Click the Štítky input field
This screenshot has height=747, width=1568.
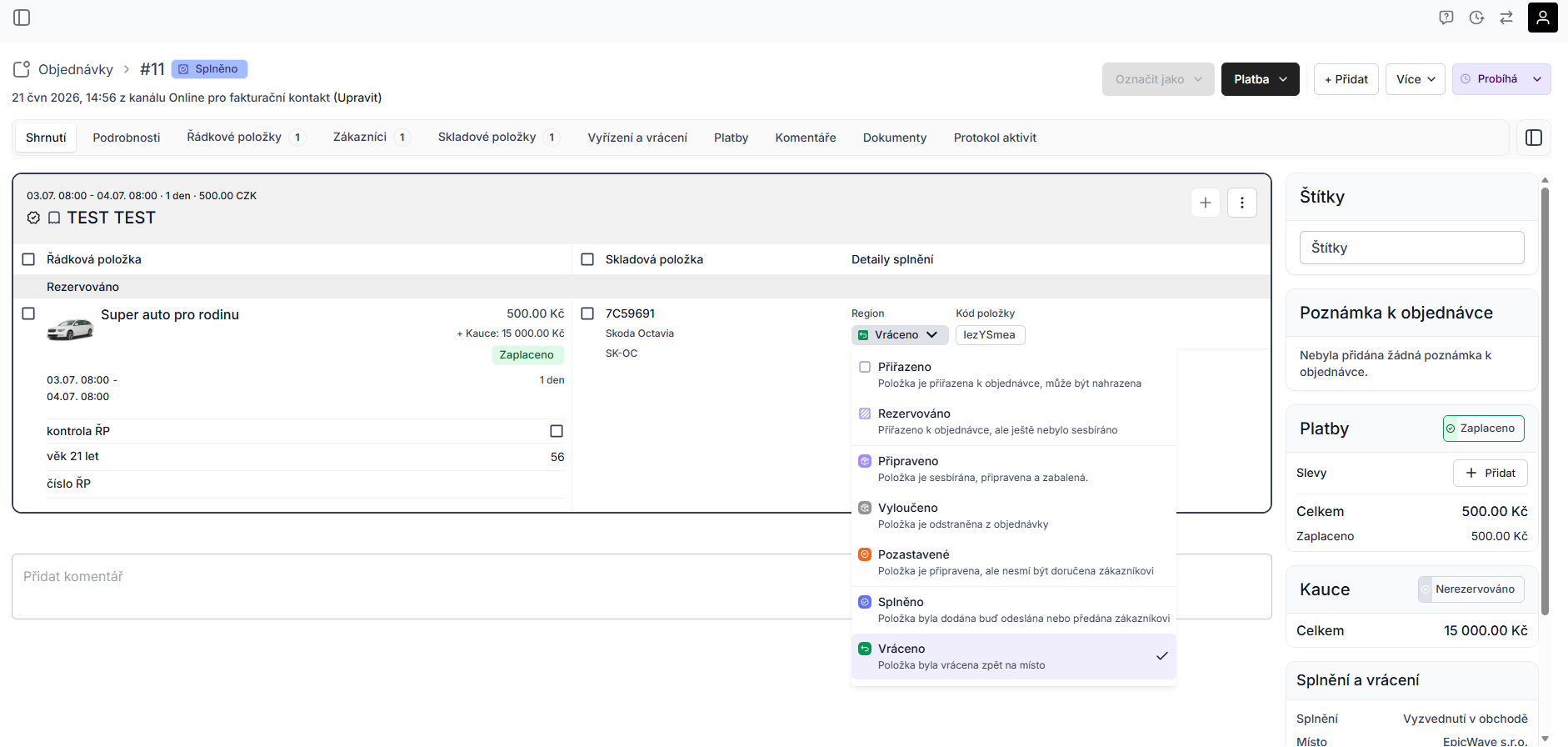(1412, 248)
